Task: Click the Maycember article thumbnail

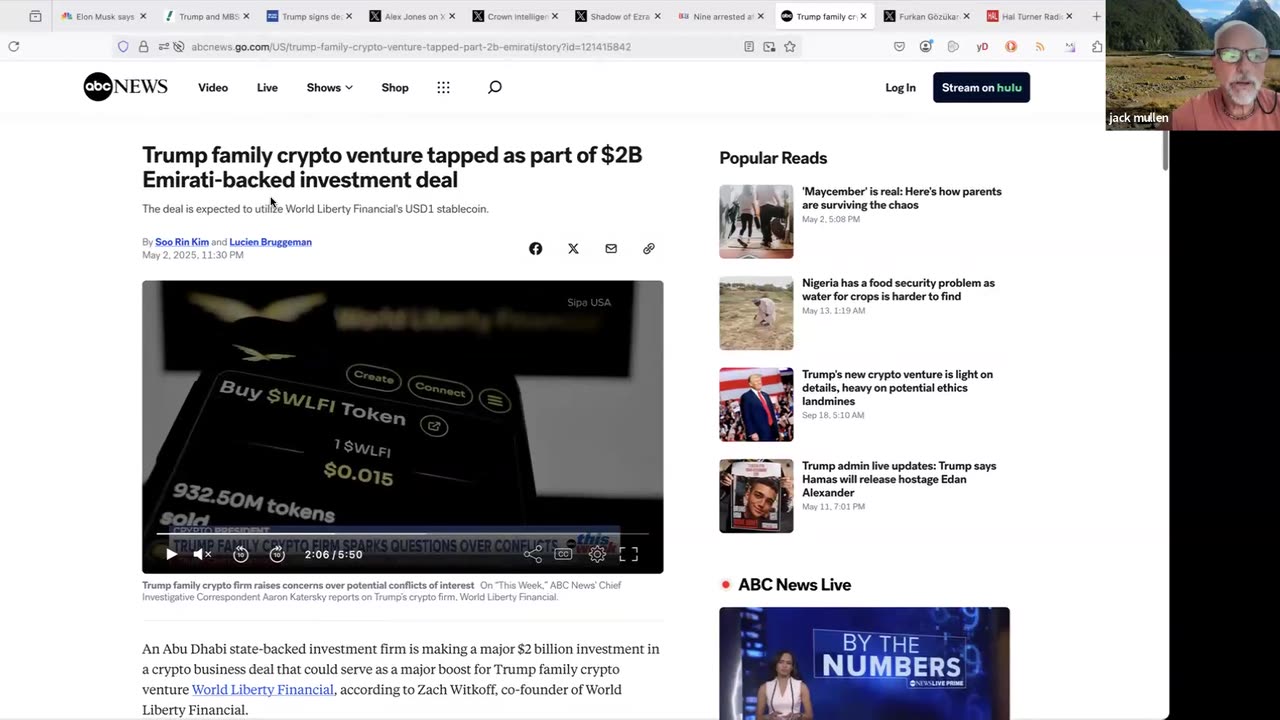Action: point(756,221)
